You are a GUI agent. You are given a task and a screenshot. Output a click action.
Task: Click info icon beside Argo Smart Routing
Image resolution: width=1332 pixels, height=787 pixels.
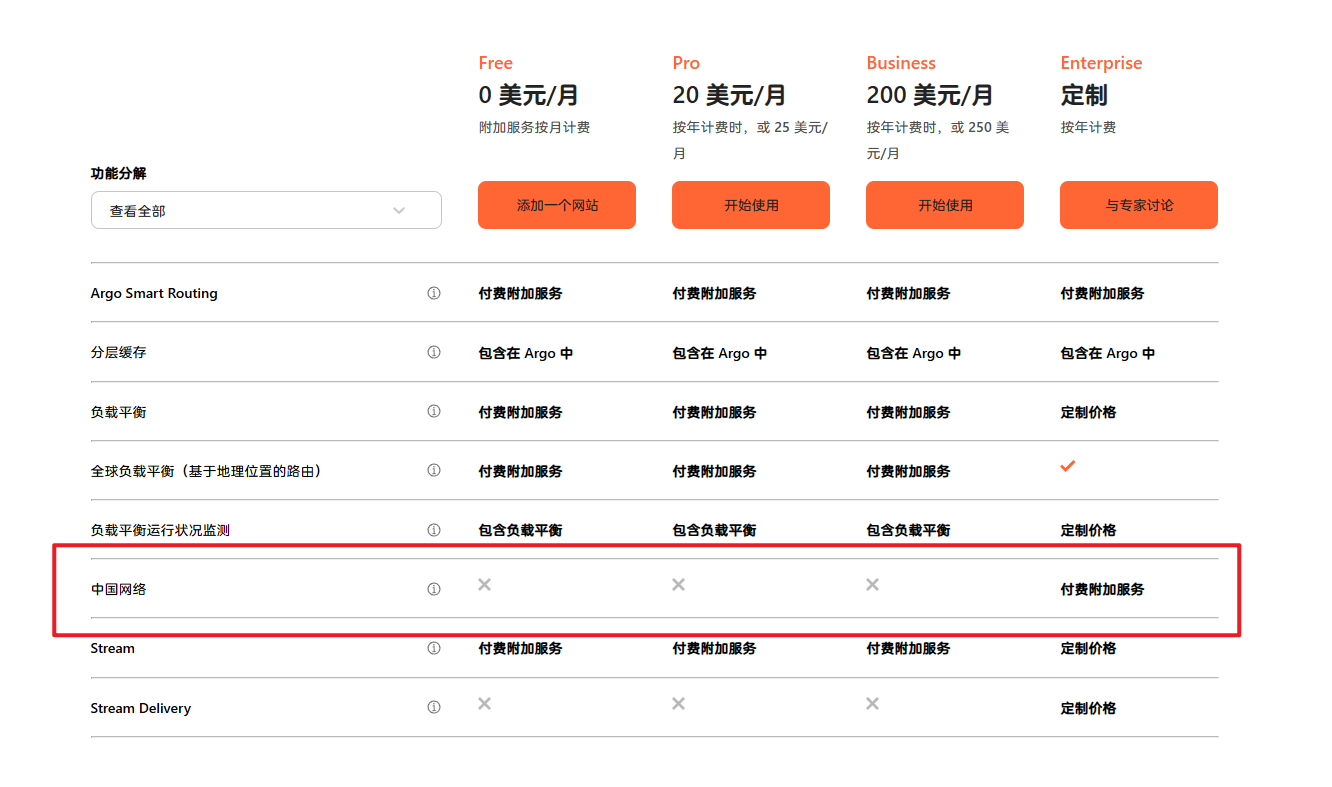click(434, 293)
